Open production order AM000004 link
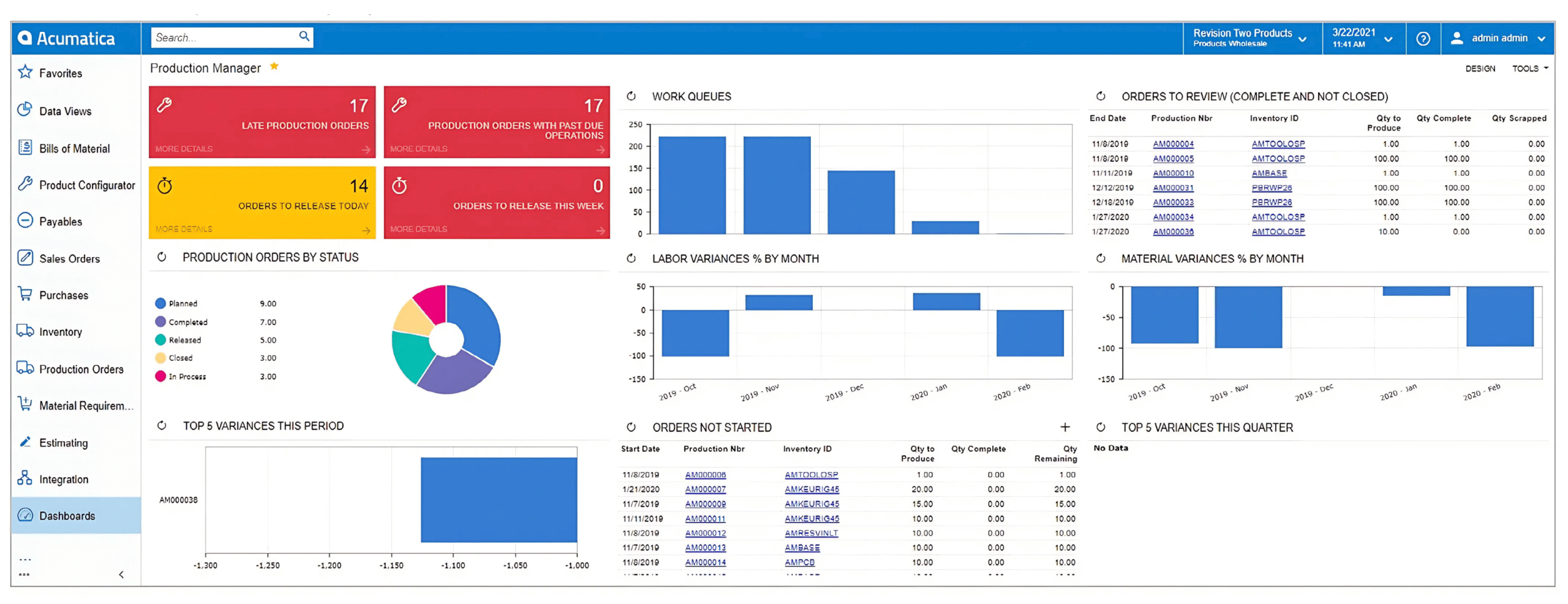This screenshot has width=1568, height=604. [1172, 144]
